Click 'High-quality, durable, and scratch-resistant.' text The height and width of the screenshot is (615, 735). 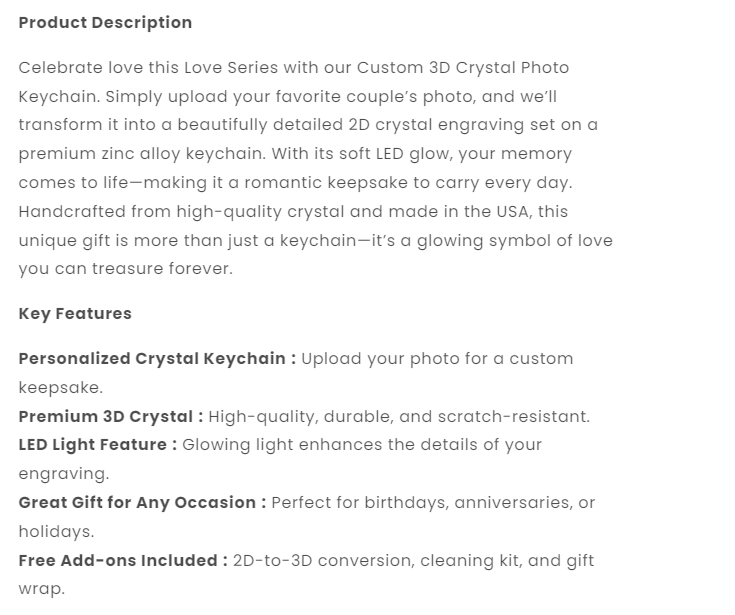[x=399, y=416]
